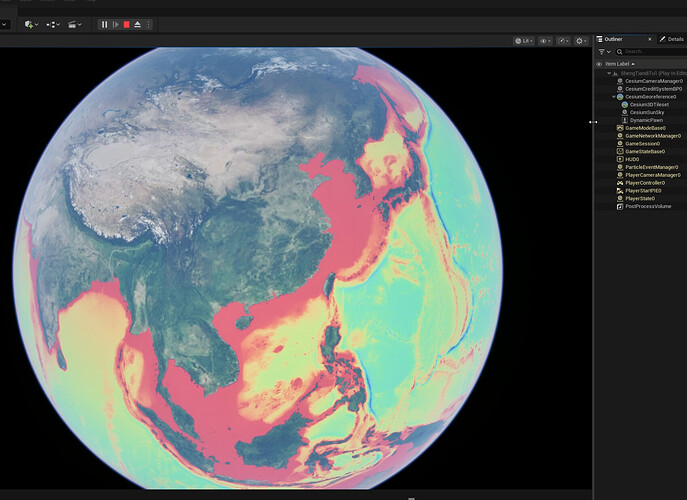Open the add content cube dropdown
Screen dimensions: 687x500
click(x=32, y=25)
